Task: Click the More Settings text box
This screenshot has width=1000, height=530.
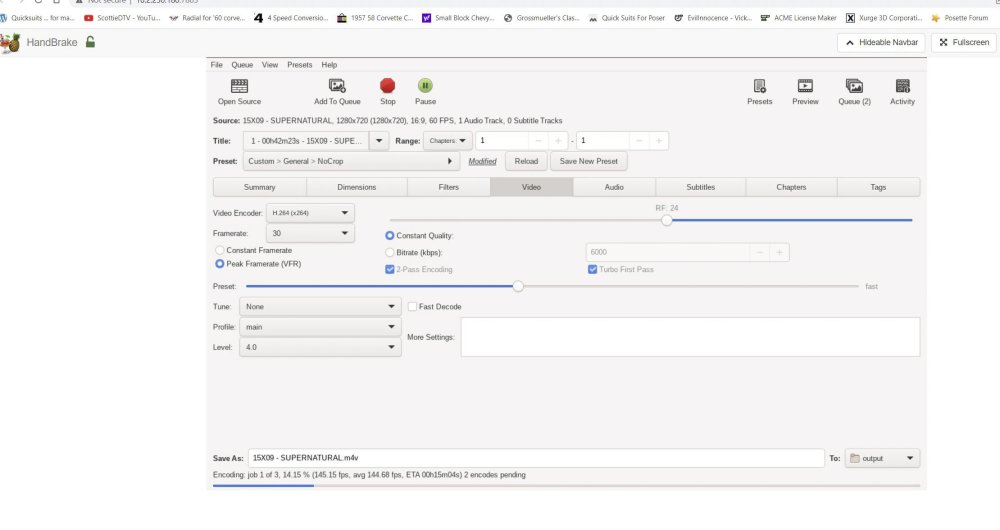Action: click(690, 337)
